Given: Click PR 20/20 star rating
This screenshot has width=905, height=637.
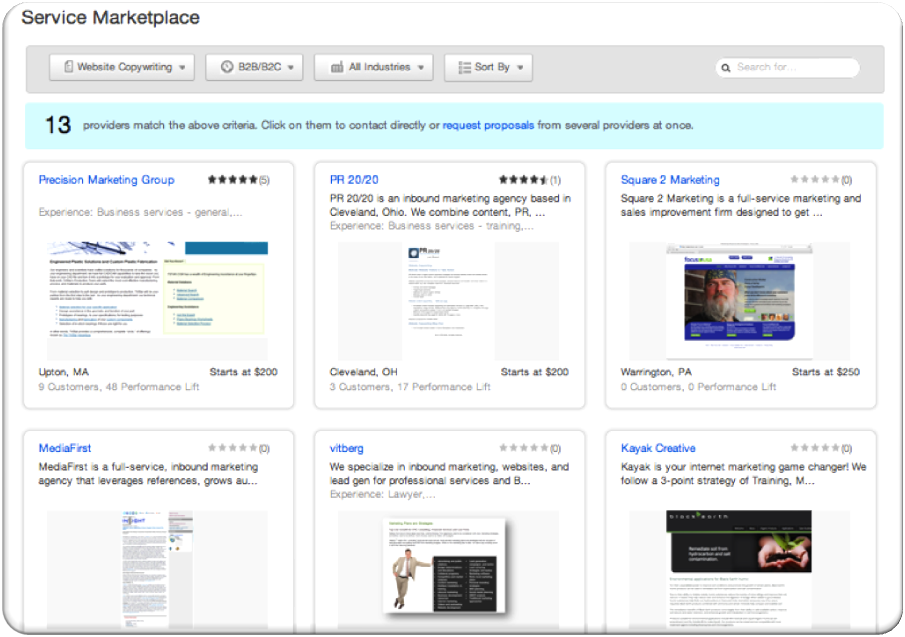Looking at the screenshot, I should tap(523, 180).
